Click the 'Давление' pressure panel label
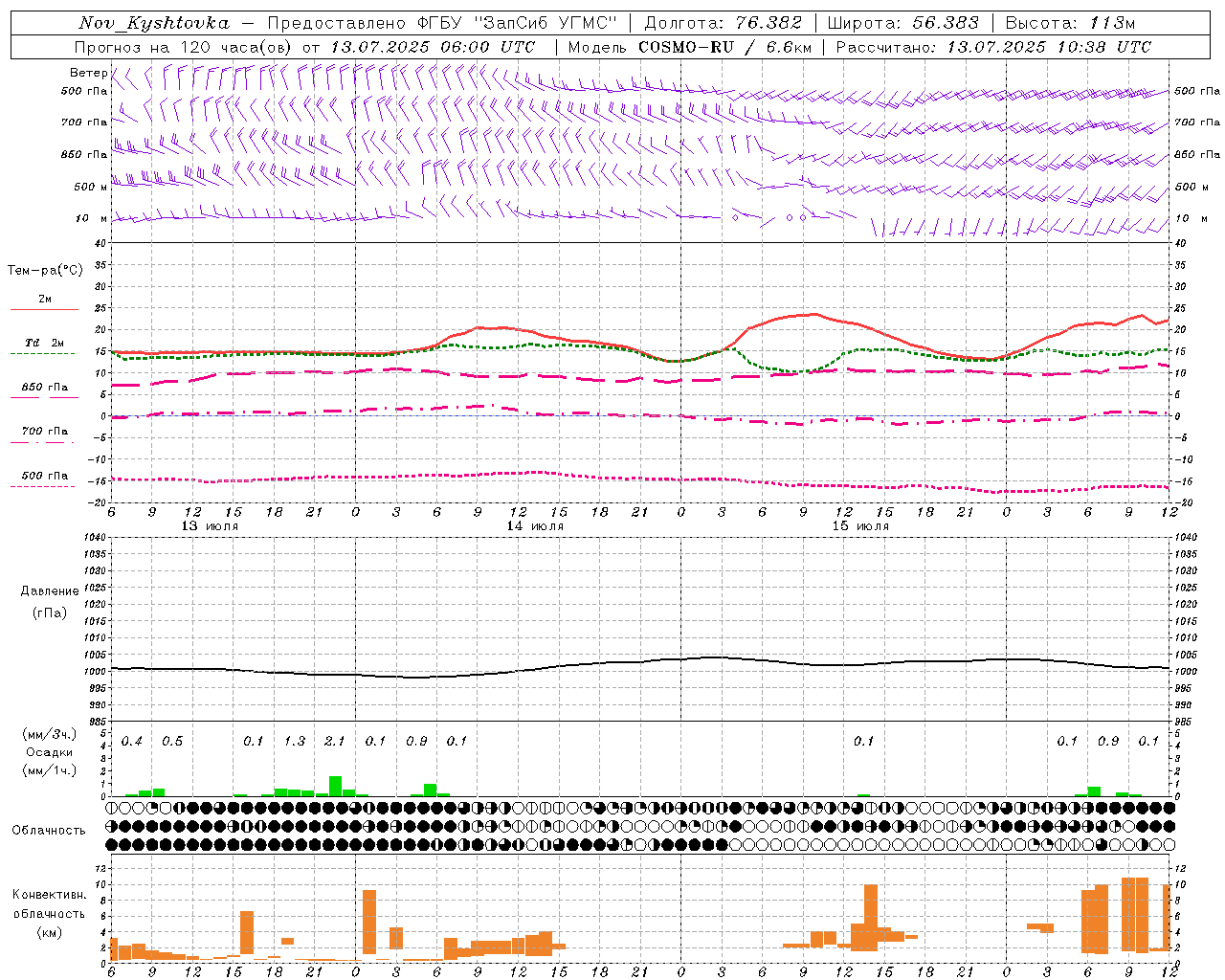This screenshot has width=1225, height=980. tap(50, 591)
